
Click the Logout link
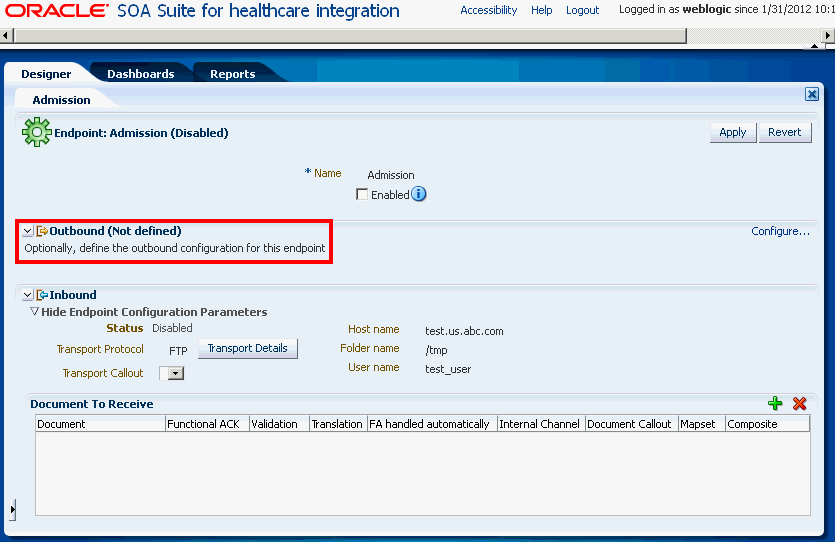click(583, 10)
